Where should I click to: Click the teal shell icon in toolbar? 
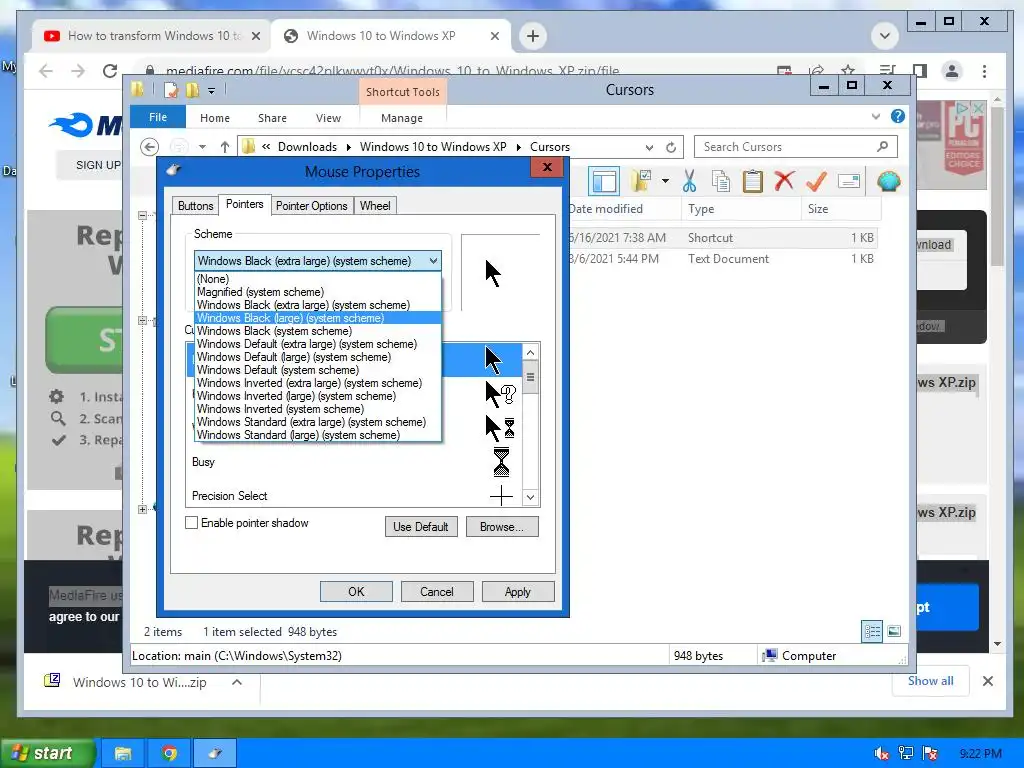(888, 181)
